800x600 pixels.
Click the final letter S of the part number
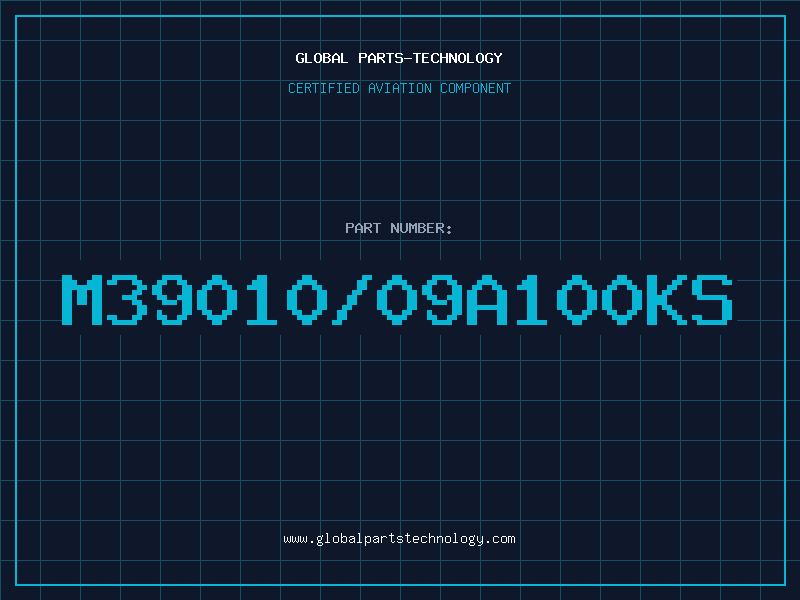[x=712, y=300]
